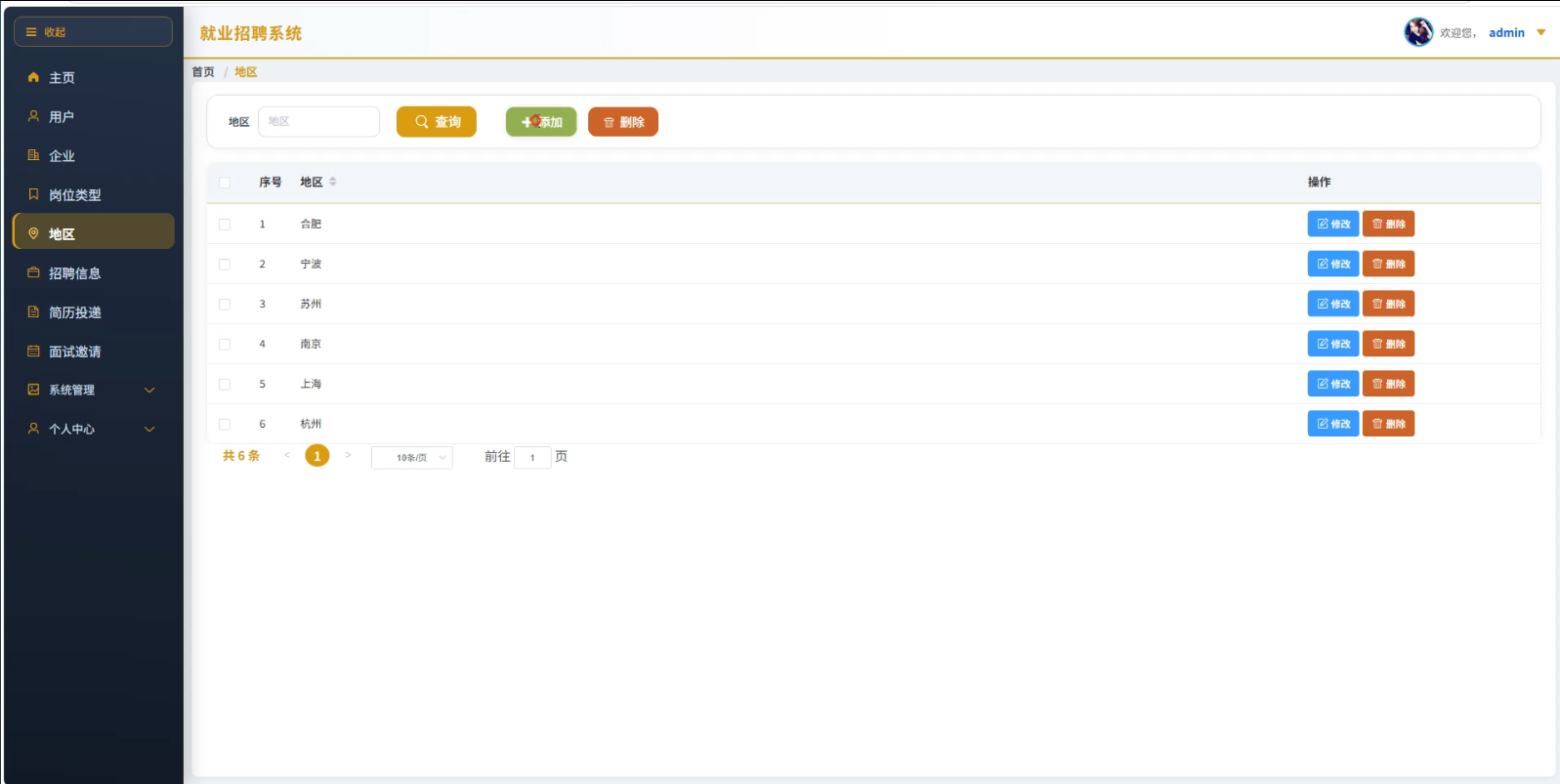
Task: Check the checkbox for row 宁波
Action: point(225,265)
